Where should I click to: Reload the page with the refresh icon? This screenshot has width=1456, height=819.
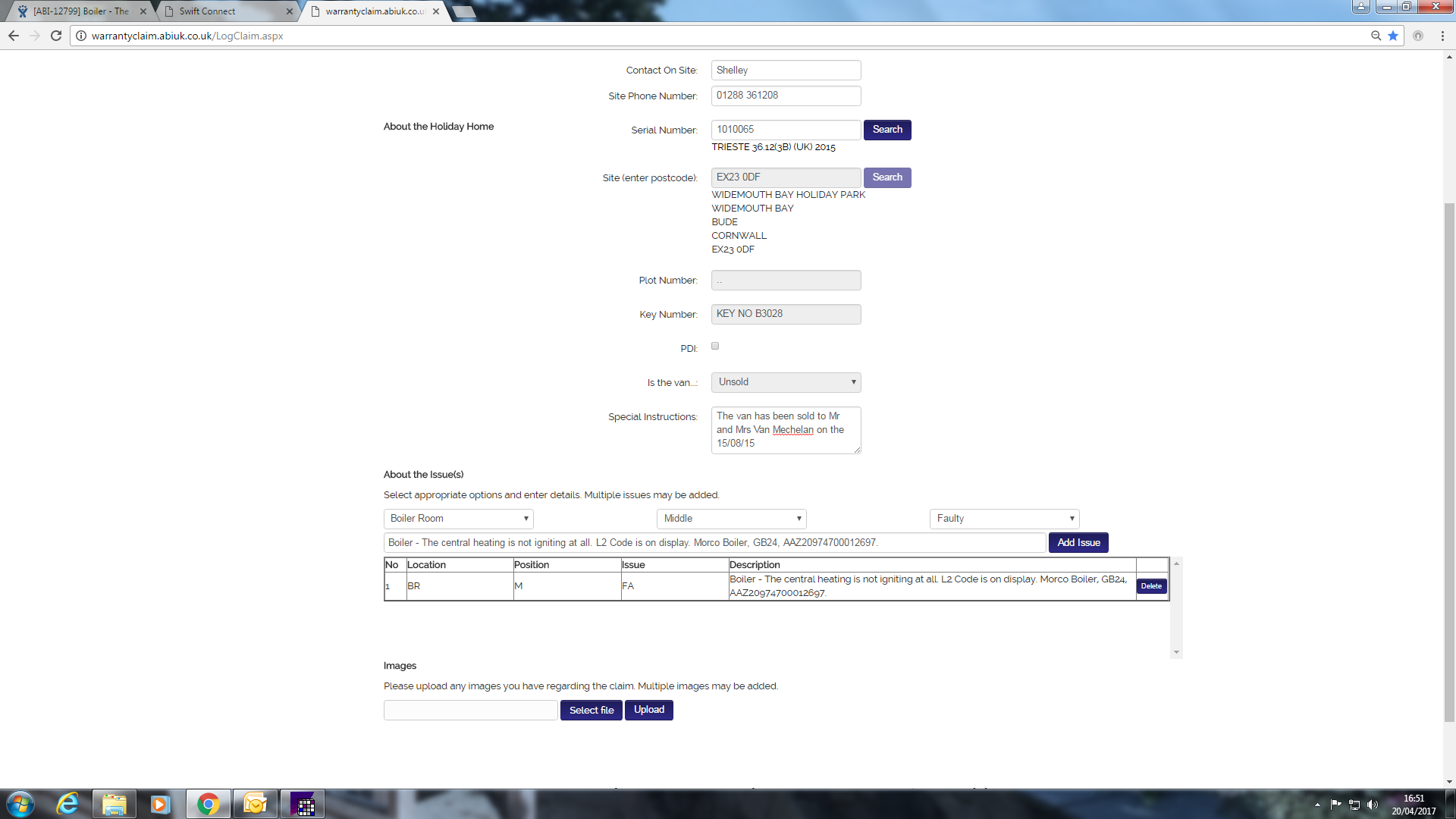coord(56,36)
